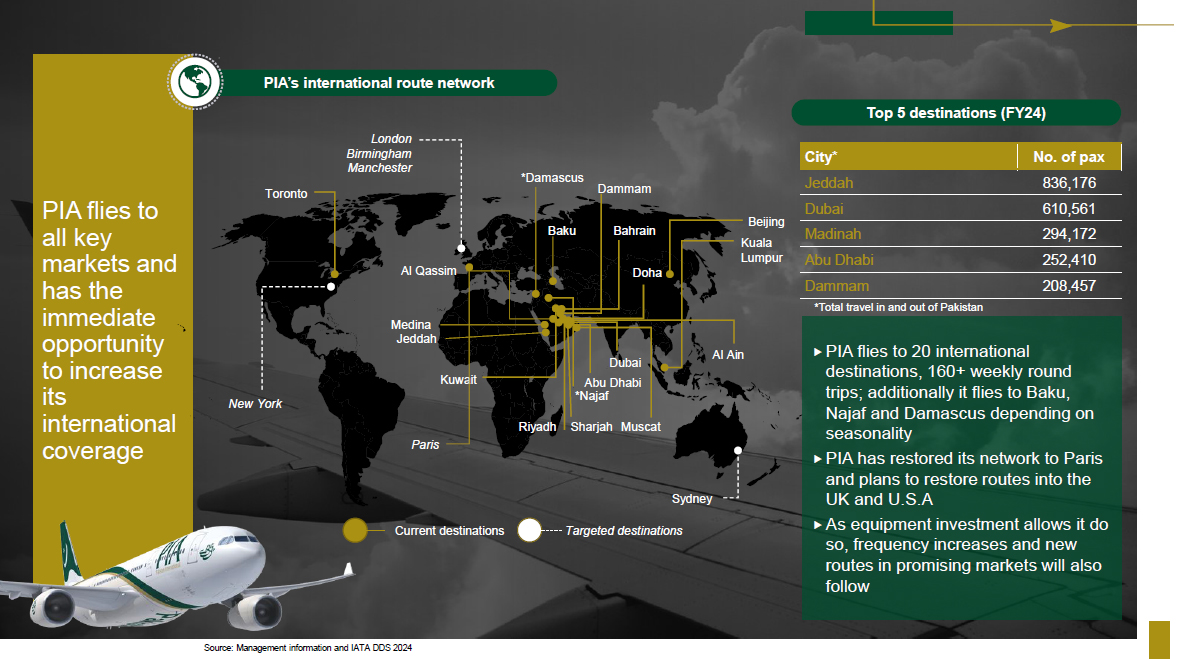Click the 252,410 passenger value
1177x659 pixels.
(x=1069, y=260)
